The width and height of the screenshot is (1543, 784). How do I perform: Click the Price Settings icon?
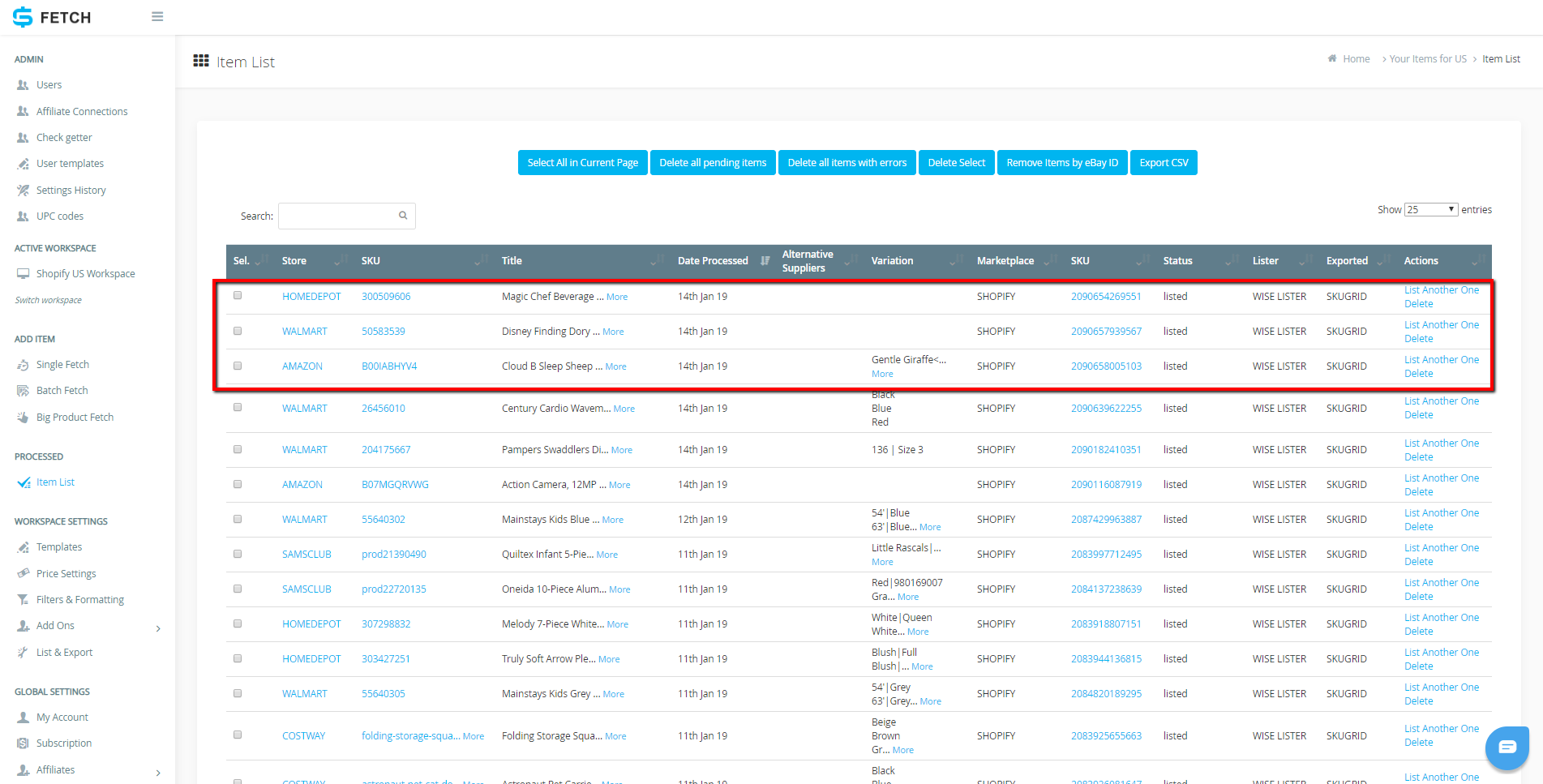(23, 574)
